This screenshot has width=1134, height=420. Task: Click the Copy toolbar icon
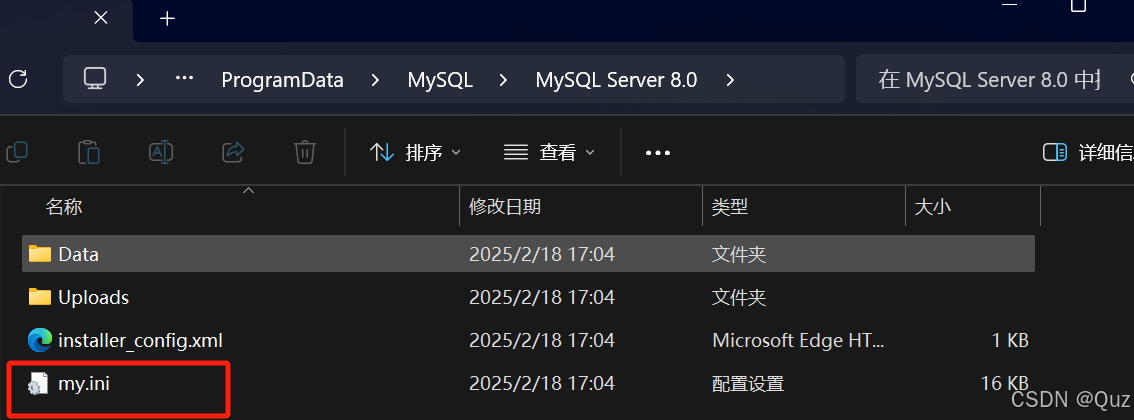click(17, 152)
